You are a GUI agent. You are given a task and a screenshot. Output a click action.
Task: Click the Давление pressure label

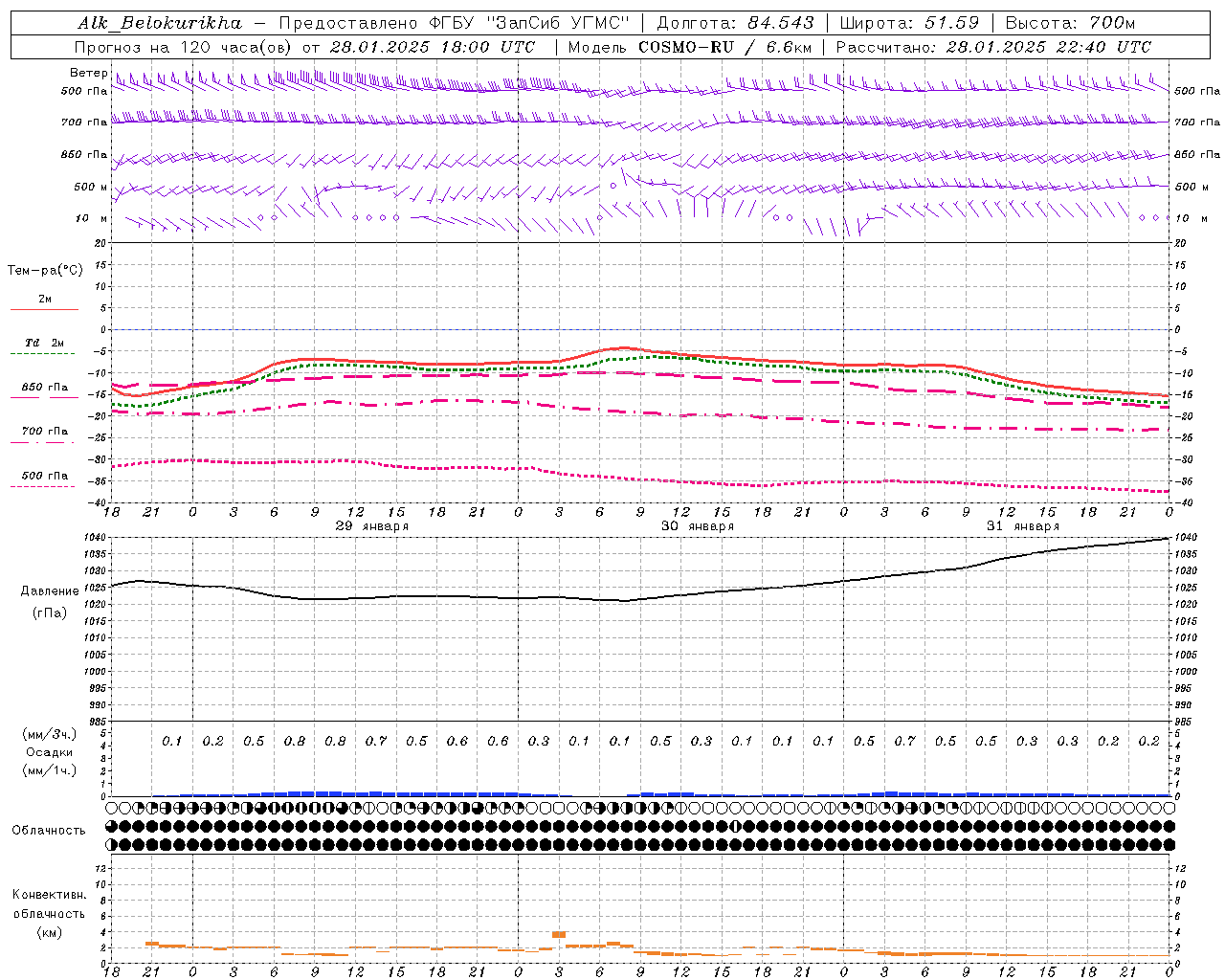(x=50, y=591)
